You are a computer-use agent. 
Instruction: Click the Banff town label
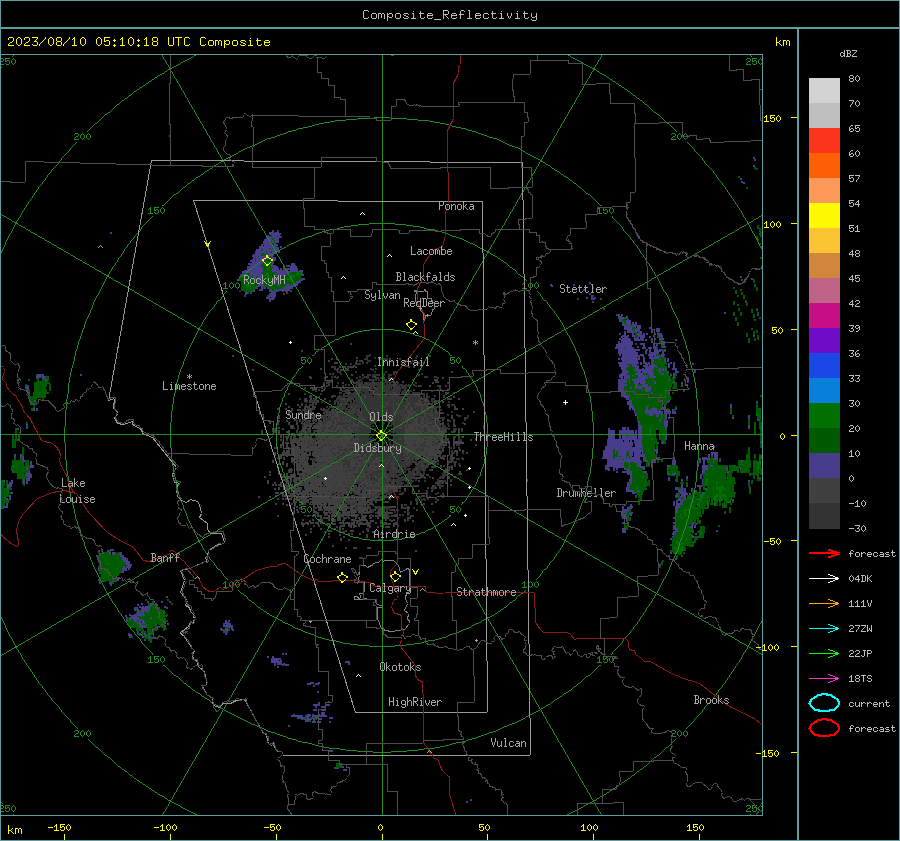[165, 557]
